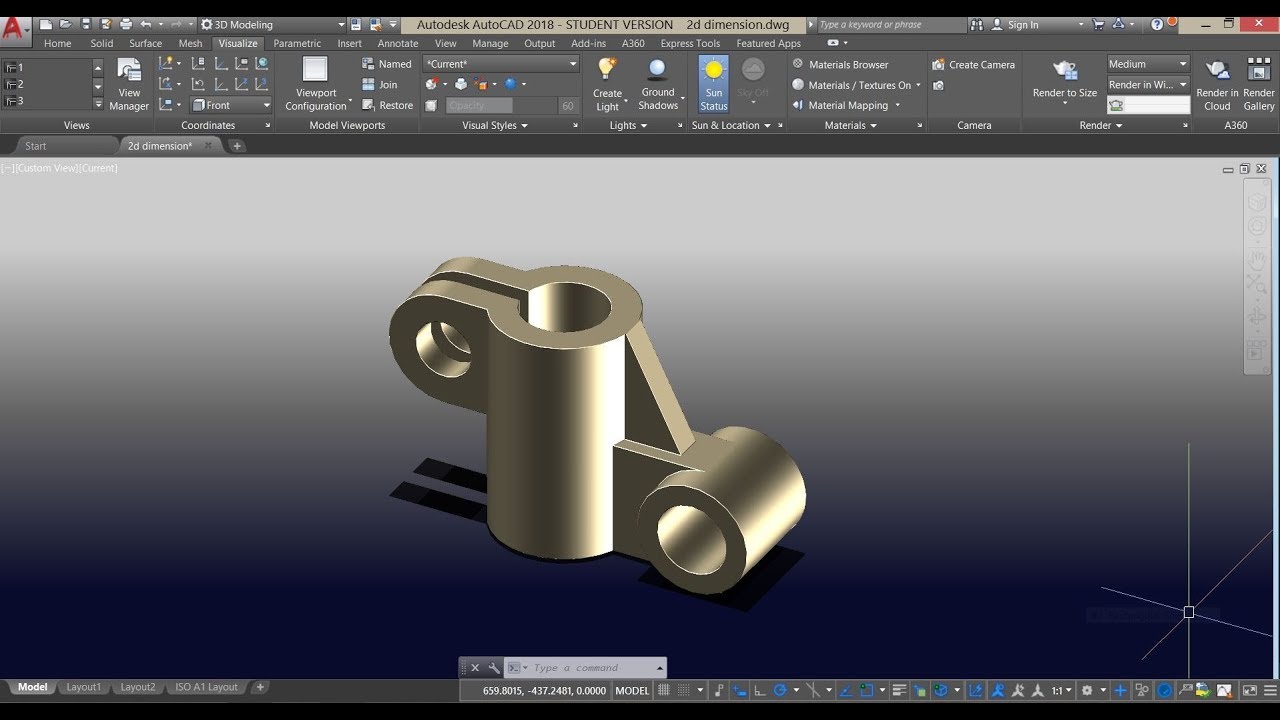Click the Join viewports button
The height and width of the screenshot is (720, 1280).
coord(380,85)
